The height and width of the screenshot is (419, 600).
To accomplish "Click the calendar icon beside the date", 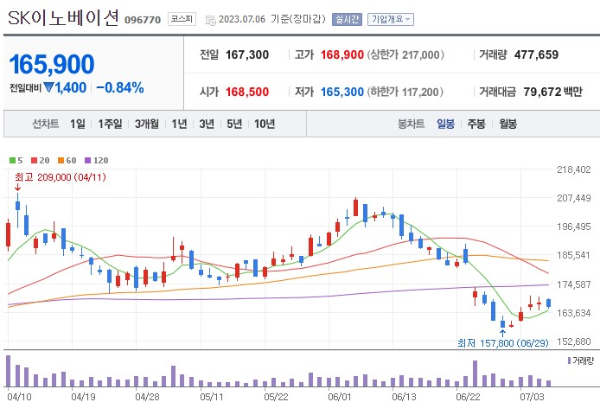I will (x=210, y=20).
